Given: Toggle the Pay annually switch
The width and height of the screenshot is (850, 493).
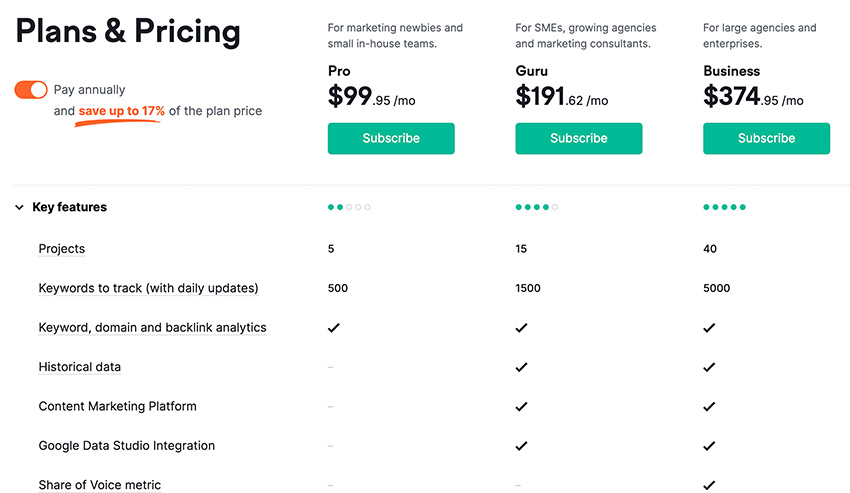Looking at the screenshot, I should (x=31, y=89).
